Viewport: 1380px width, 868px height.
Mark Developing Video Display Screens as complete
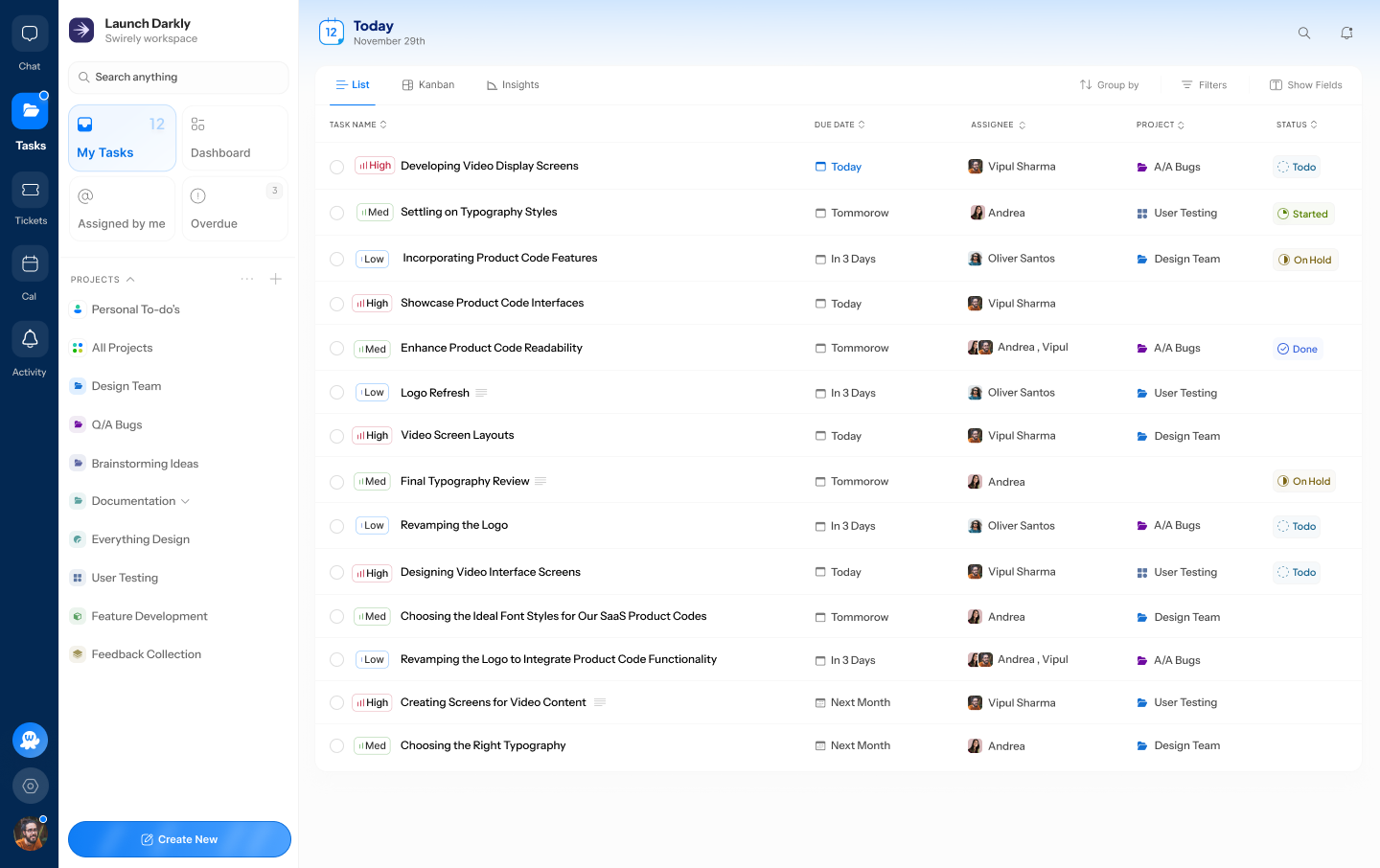coord(336,166)
